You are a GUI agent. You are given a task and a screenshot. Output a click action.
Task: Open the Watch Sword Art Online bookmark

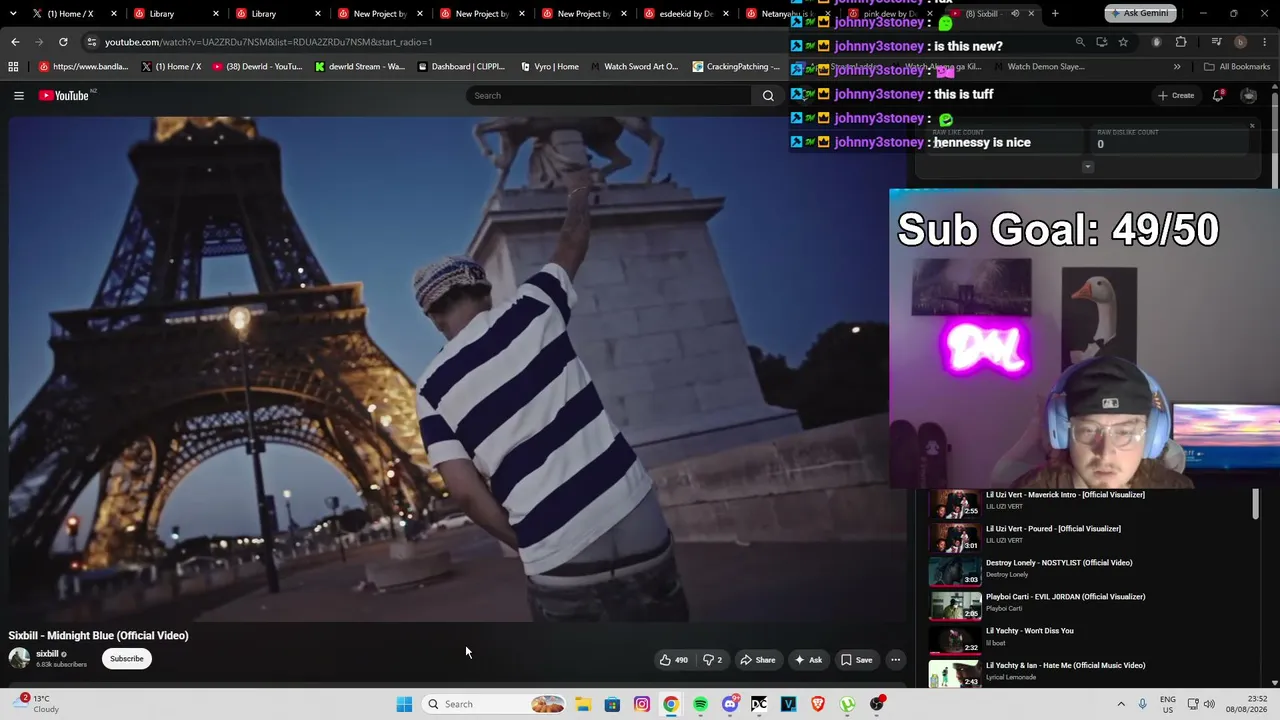pyautogui.click(x=634, y=67)
